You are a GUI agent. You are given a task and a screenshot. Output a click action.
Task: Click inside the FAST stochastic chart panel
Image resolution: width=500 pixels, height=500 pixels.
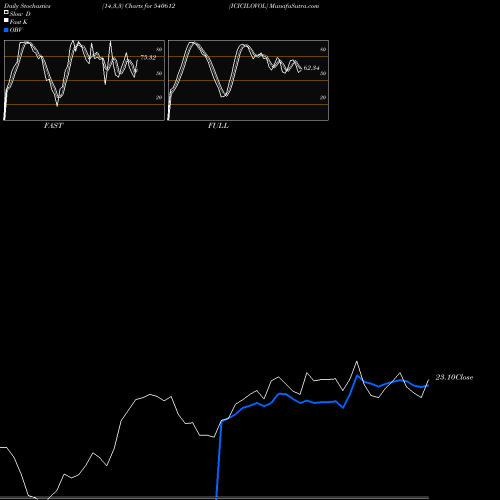[84, 80]
